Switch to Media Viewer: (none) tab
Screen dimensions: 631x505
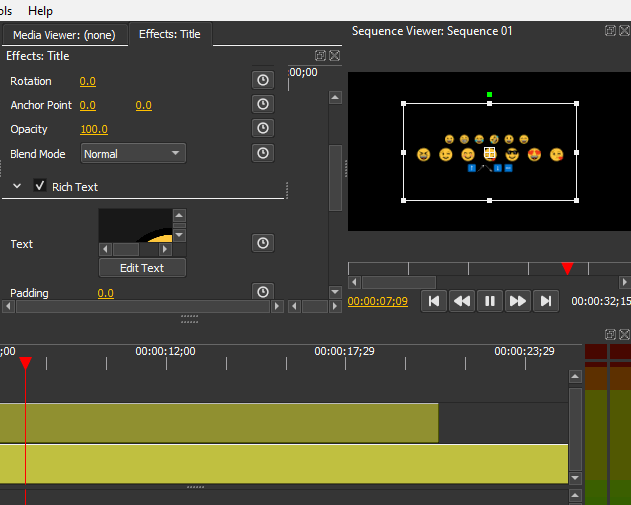coord(64,35)
